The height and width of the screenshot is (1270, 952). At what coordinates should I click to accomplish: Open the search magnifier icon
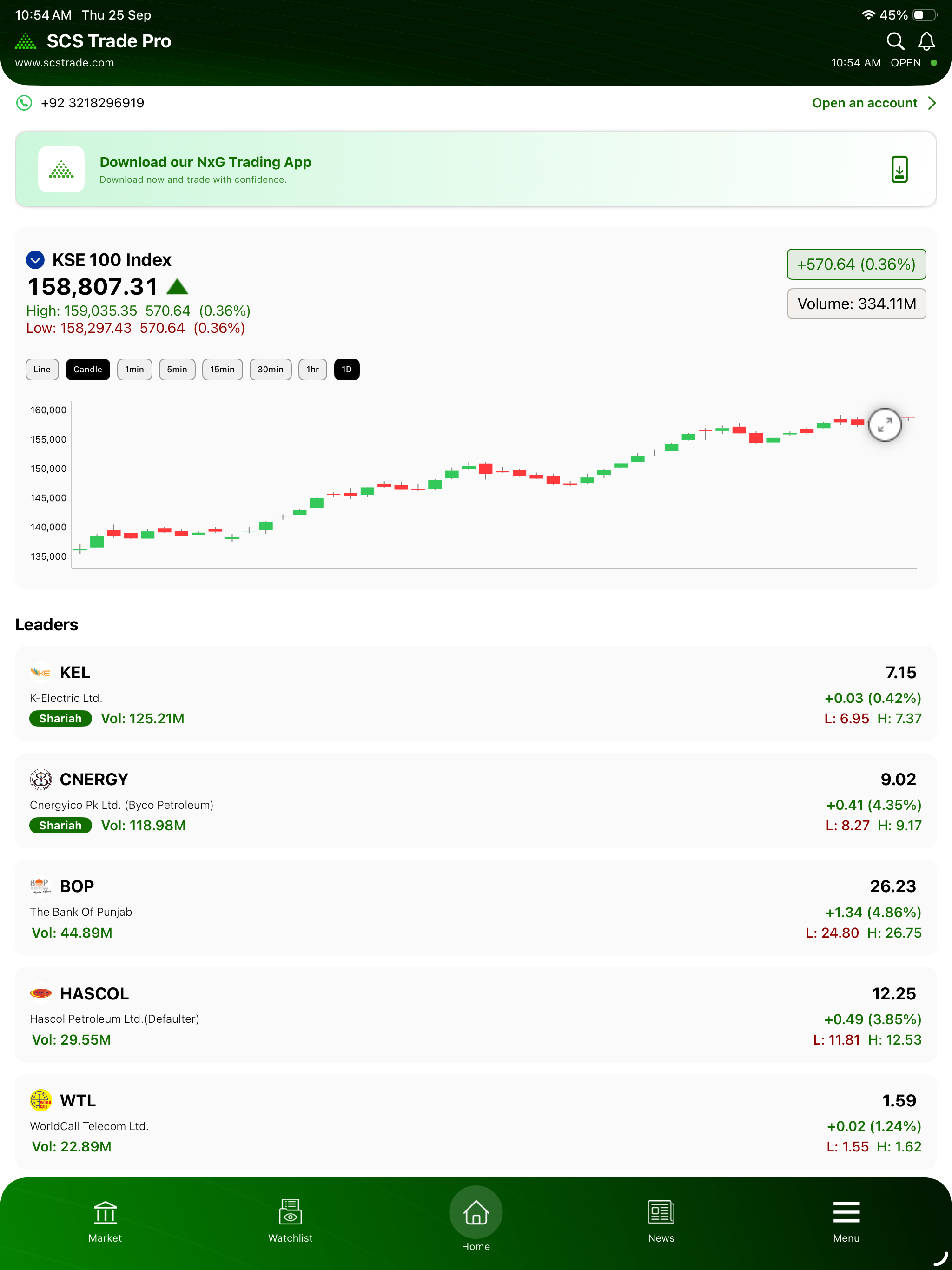(x=895, y=41)
